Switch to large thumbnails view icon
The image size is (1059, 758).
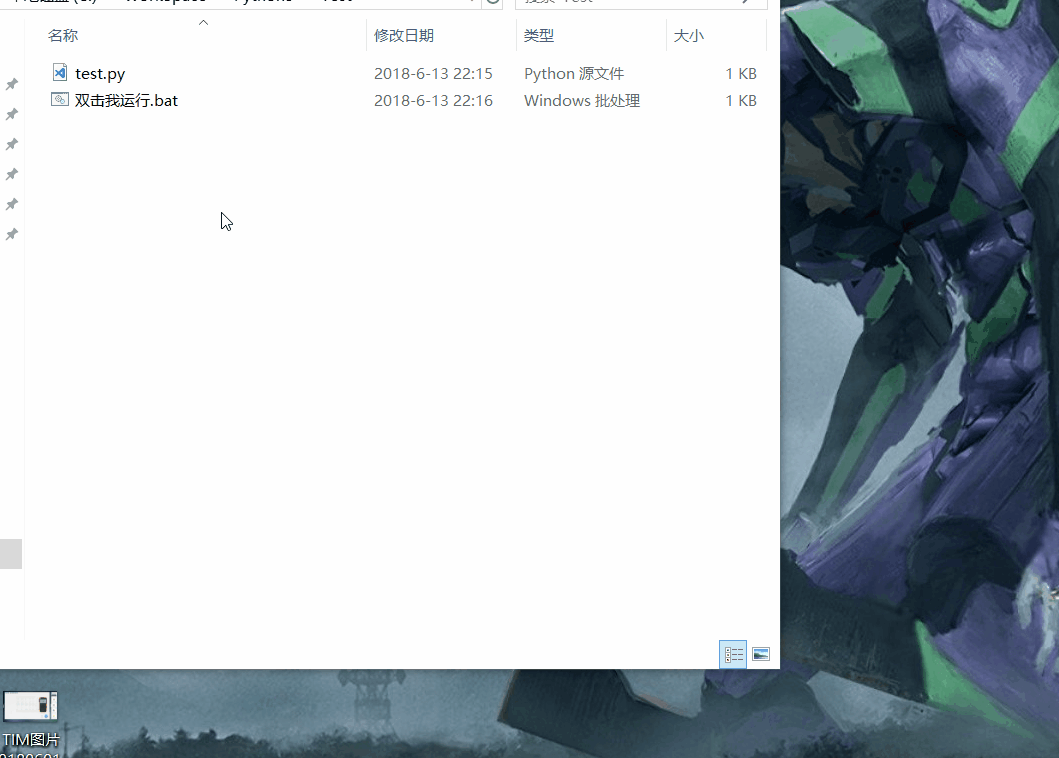761,654
